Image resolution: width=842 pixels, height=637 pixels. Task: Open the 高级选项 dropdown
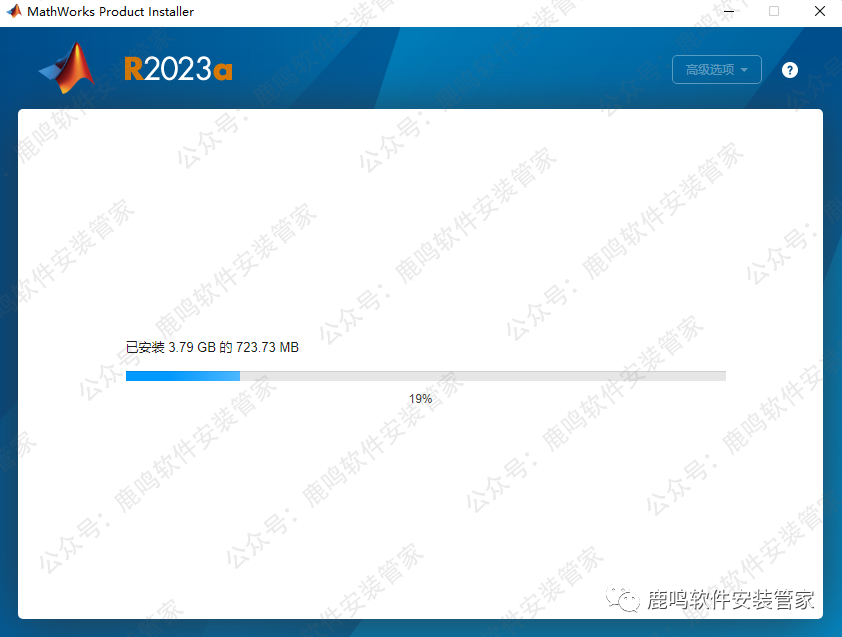click(716, 70)
